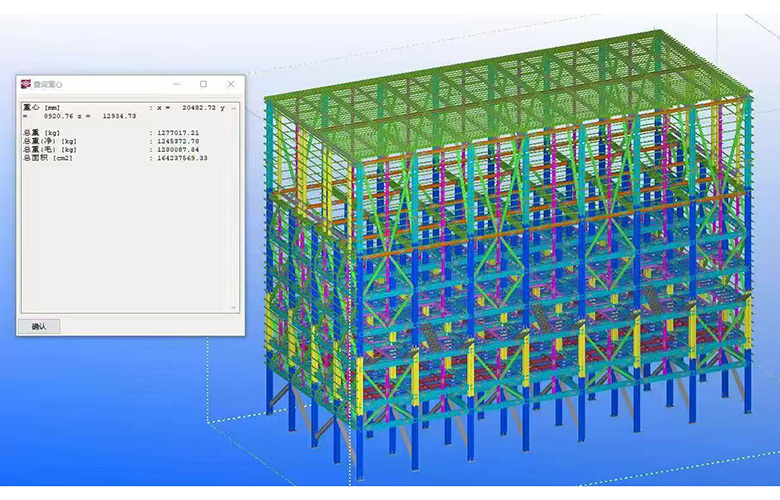Click the scrollbar down arrow in results
780x500 pixels.
235,307
